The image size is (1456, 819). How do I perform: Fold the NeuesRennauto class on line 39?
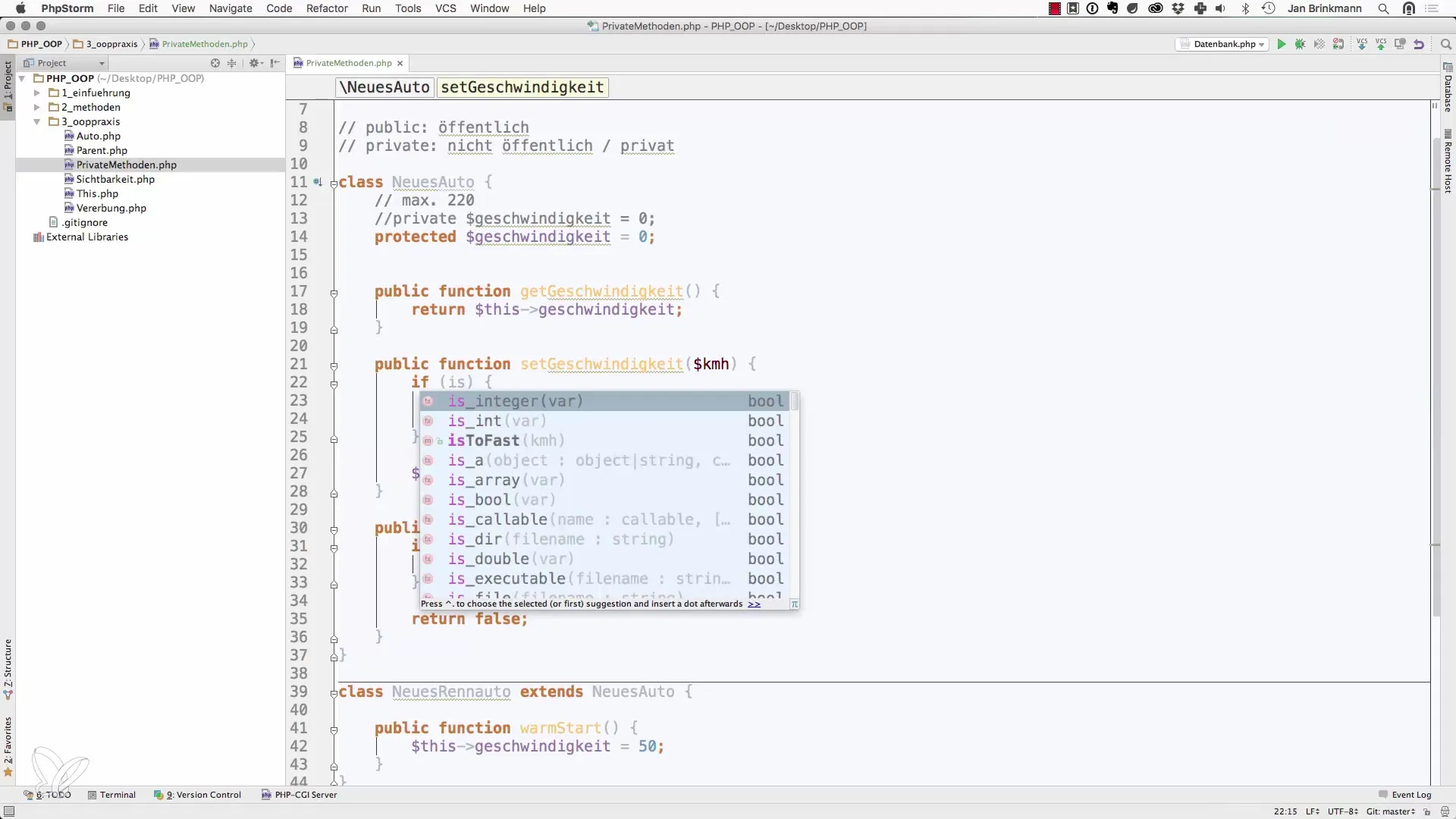click(334, 693)
